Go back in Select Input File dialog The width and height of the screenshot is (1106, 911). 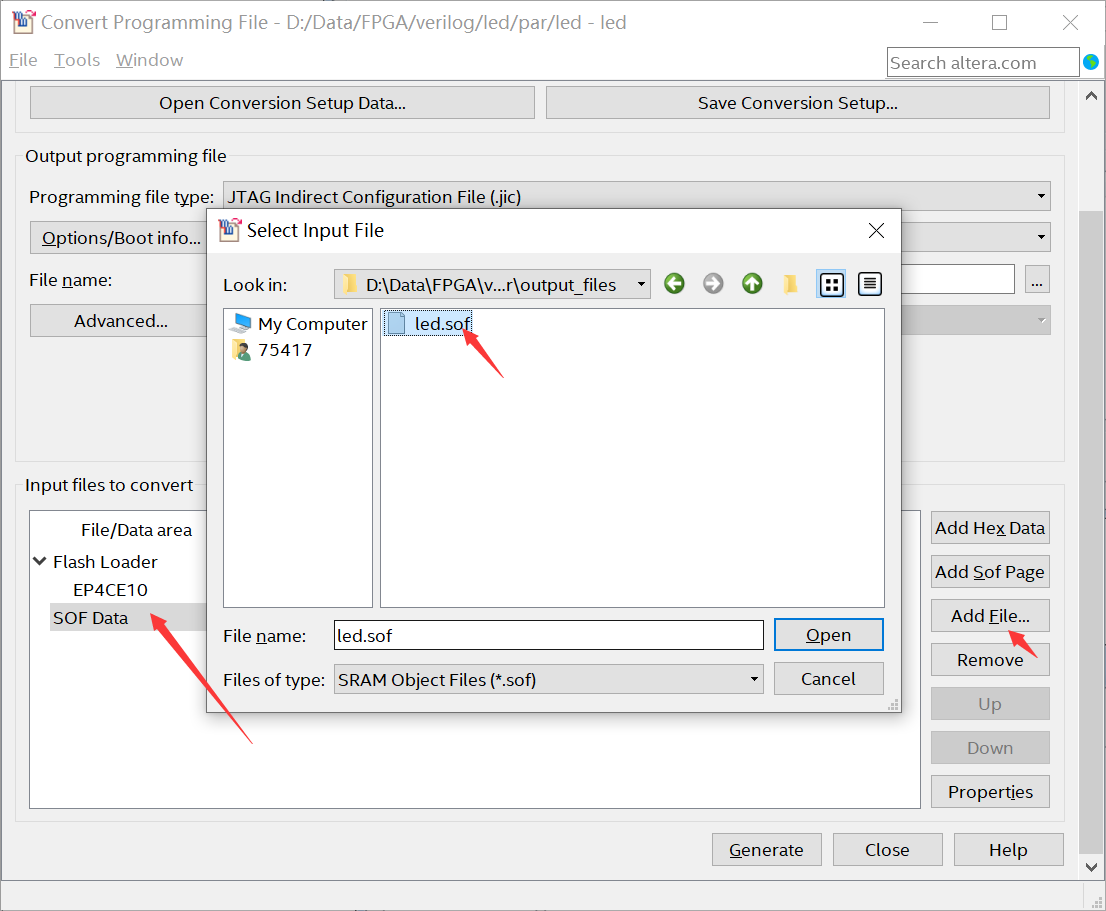tap(674, 284)
